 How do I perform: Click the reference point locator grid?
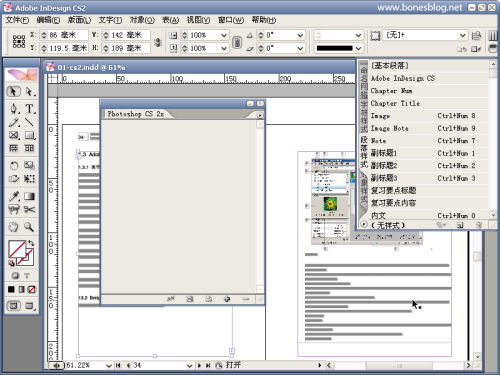[19, 41]
